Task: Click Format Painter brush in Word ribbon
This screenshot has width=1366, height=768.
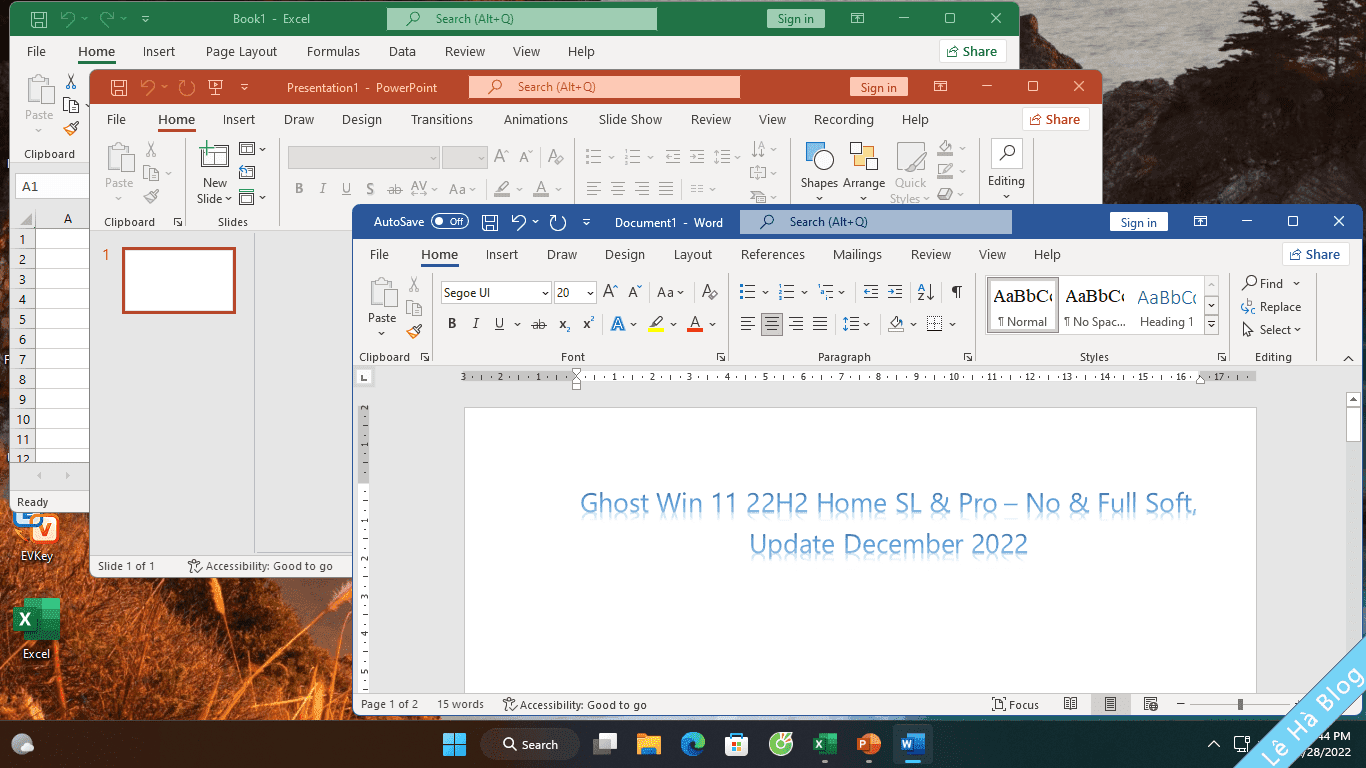Action: click(414, 331)
